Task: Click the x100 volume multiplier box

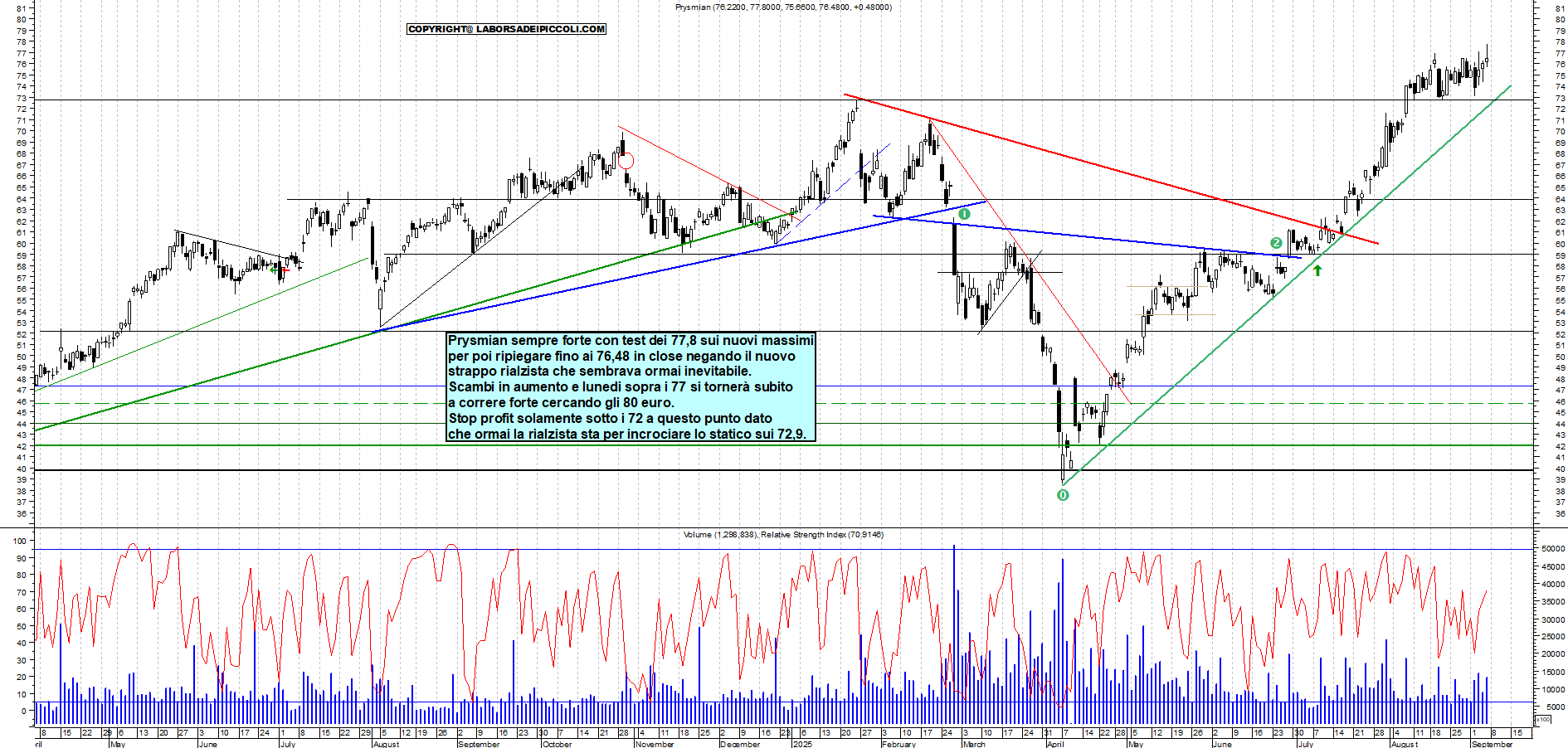Action: click(1543, 719)
